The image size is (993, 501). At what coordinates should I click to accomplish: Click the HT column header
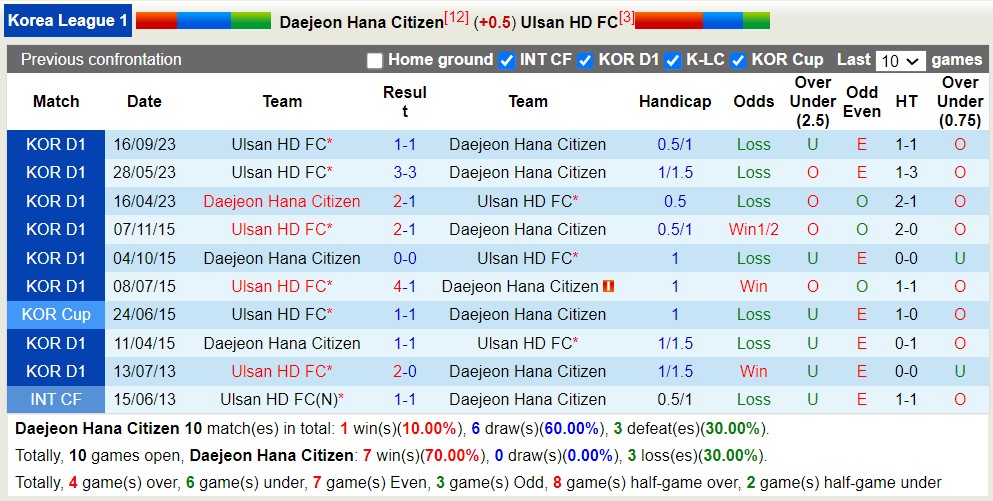pos(906,101)
